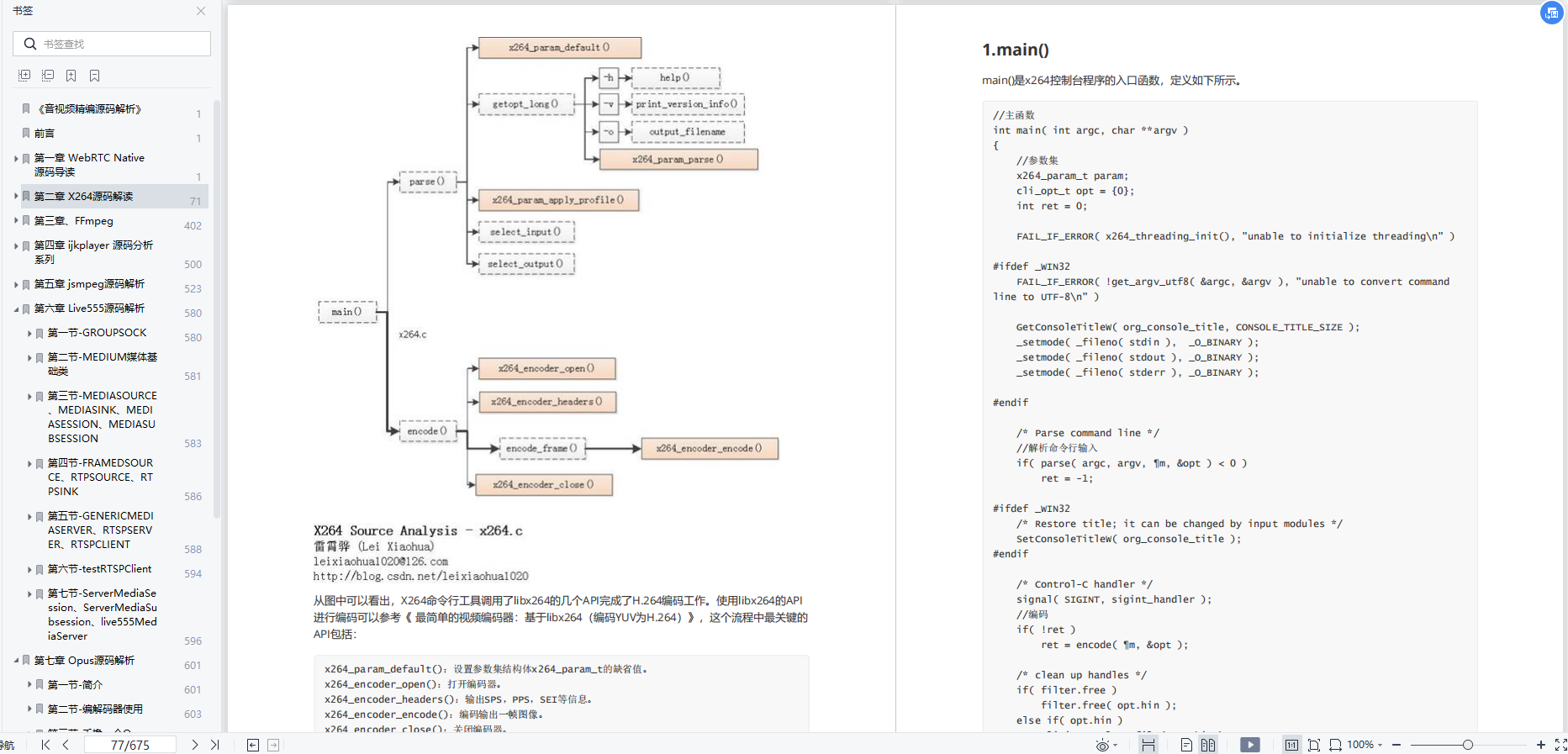This screenshot has height=754, width=1568.
Task: Toggle two-page view mode
Action: (1208, 745)
